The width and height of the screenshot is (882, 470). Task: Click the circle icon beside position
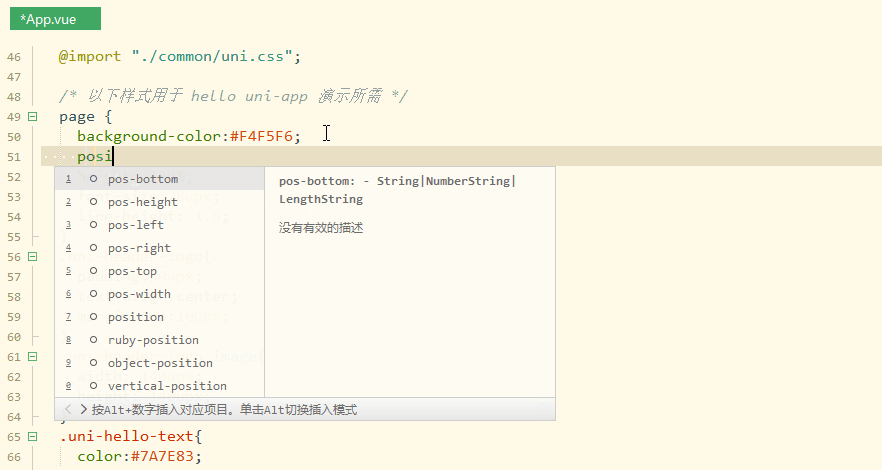(x=93, y=317)
